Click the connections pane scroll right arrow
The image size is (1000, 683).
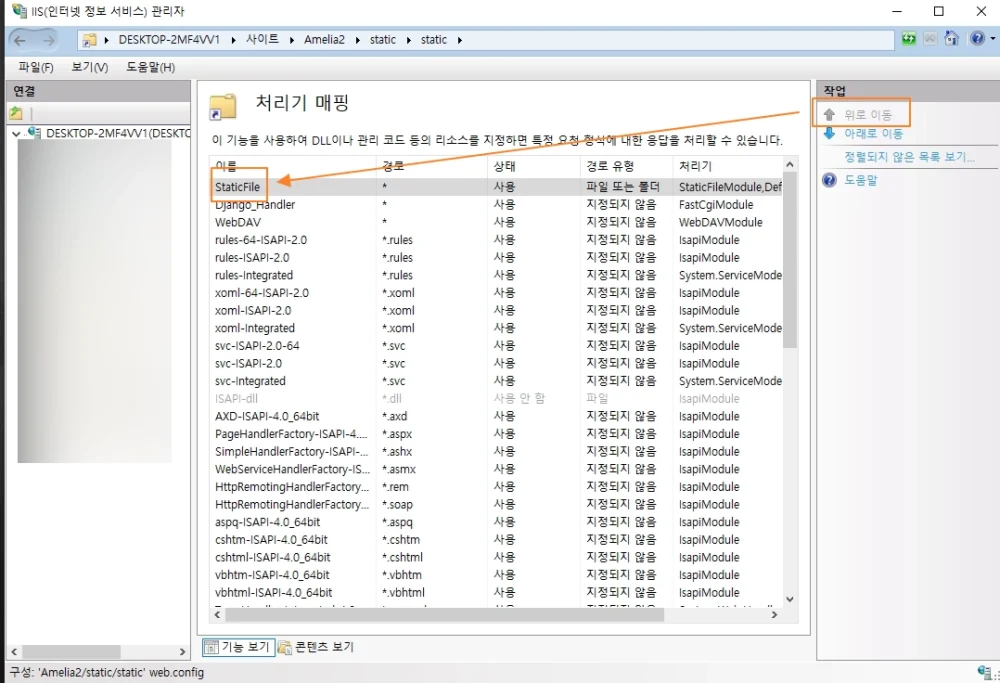(182, 652)
